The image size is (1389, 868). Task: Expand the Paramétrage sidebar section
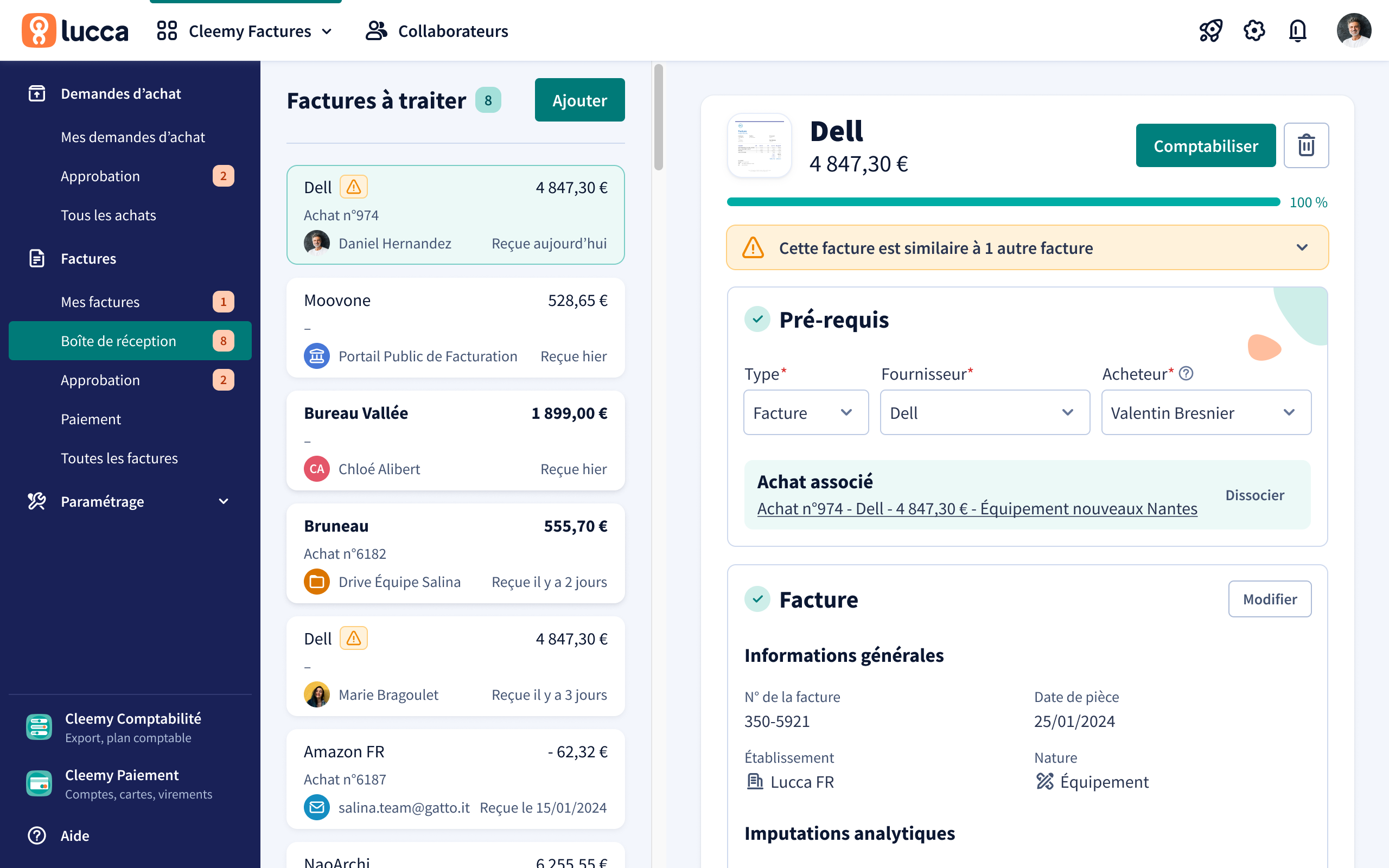click(130, 501)
